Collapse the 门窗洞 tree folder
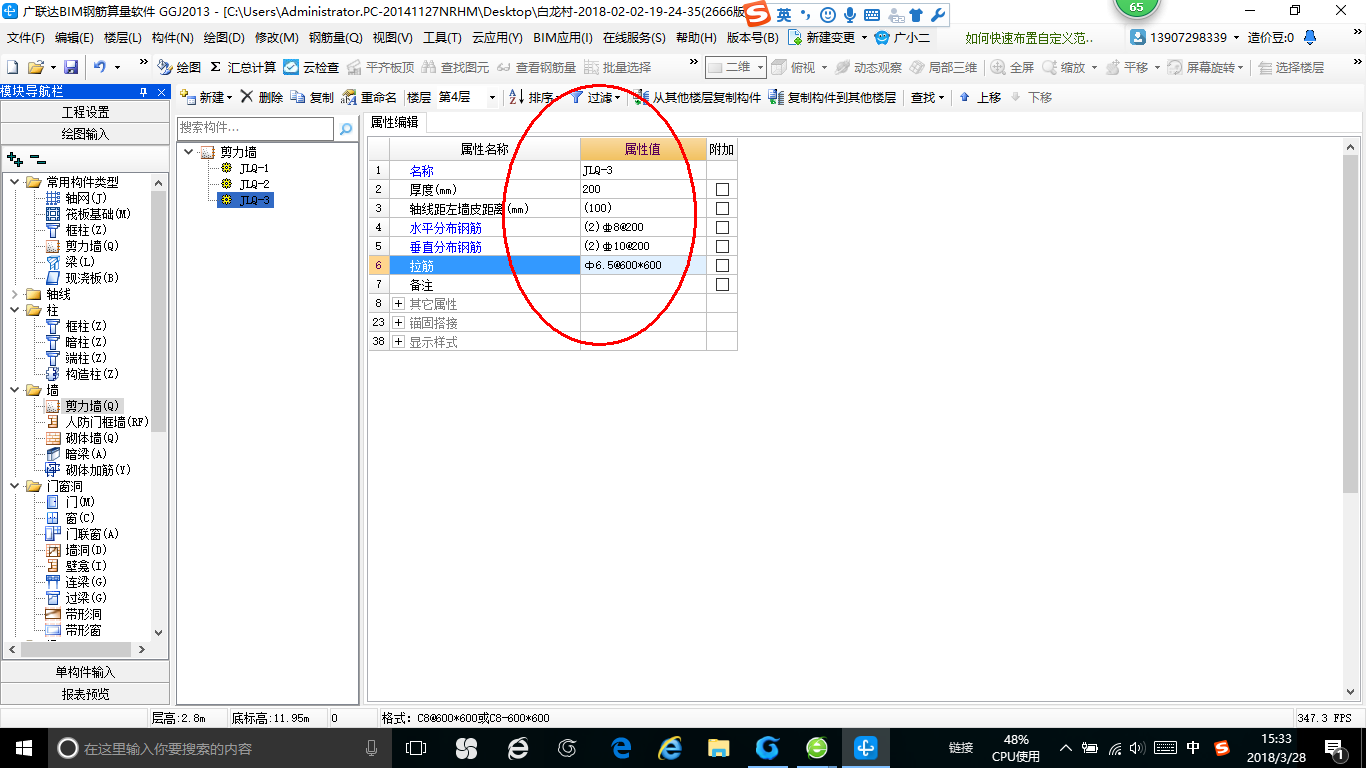The height and width of the screenshot is (768, 1366). [x=14, y=486]
